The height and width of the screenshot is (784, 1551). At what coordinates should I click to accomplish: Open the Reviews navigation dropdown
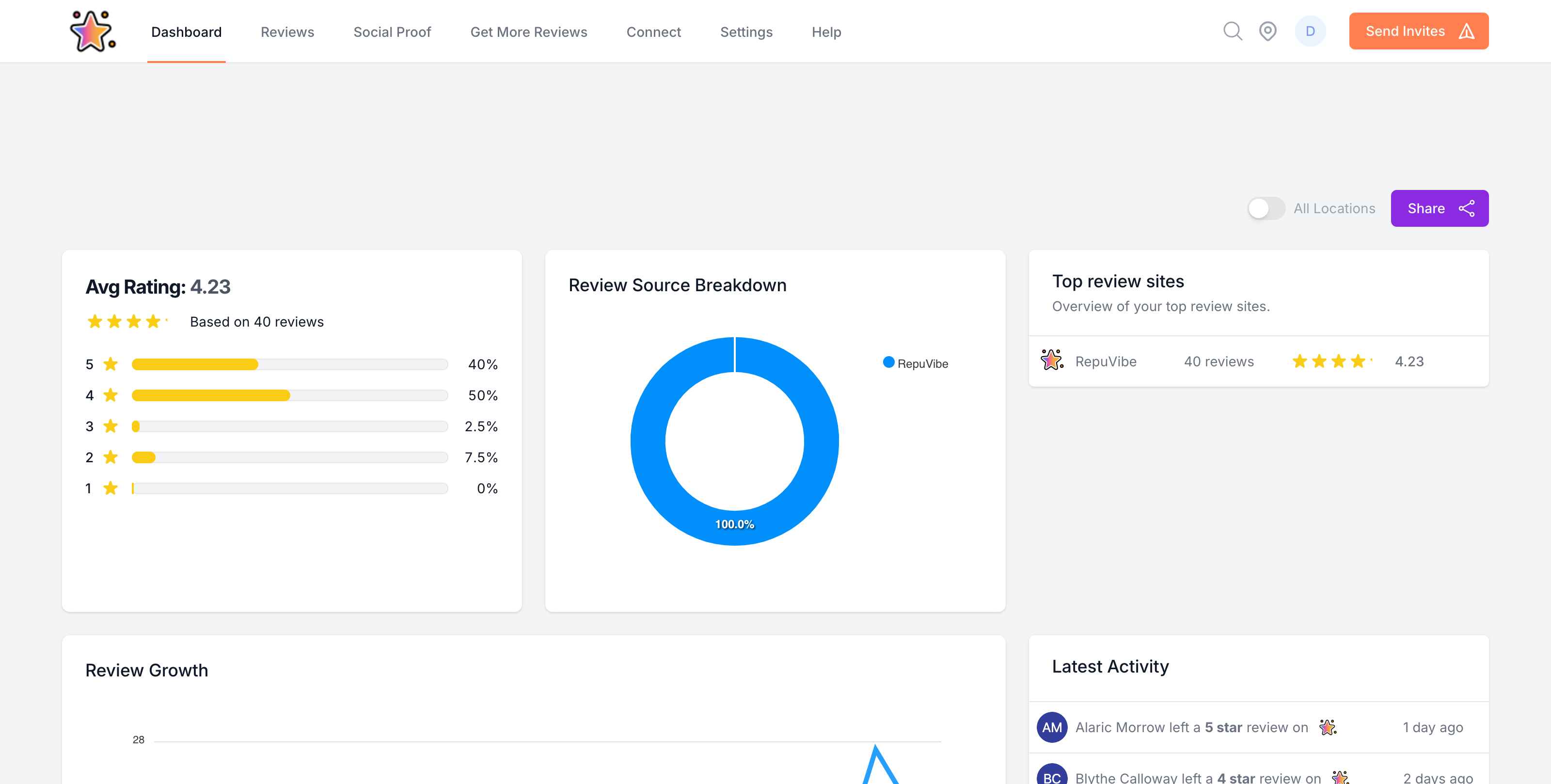click(287, 30)
